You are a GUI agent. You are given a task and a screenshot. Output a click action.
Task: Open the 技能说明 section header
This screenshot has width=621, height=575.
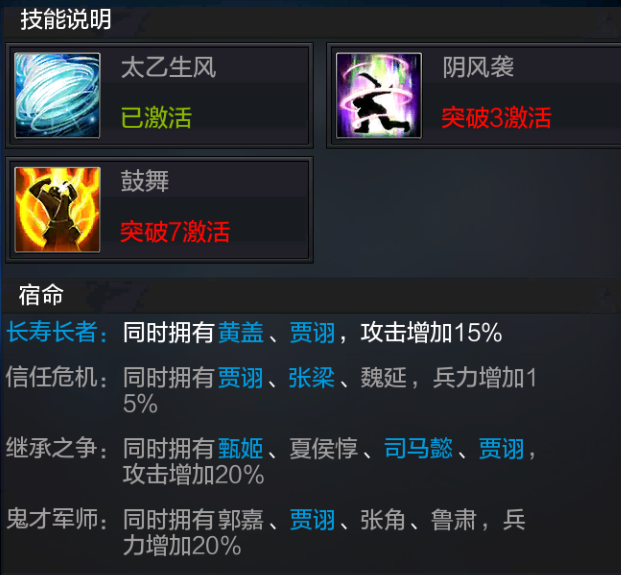coord(66,19)
